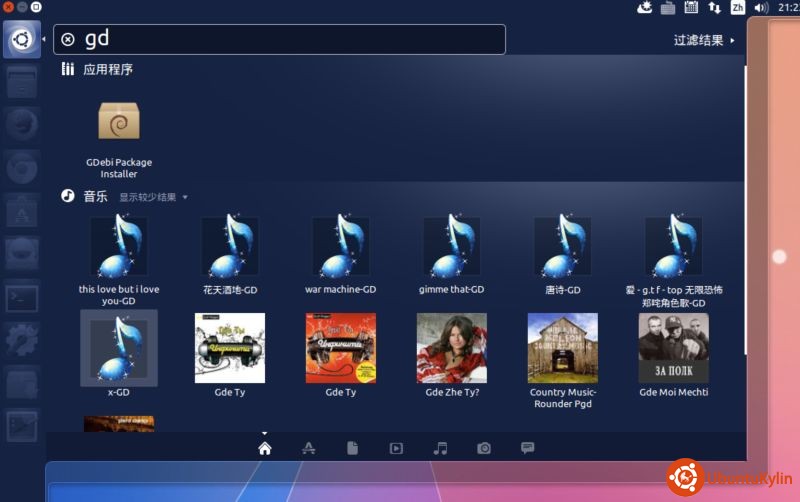Open the Music lens icon
The height and width of the screenshot is (502, 800).
point(441,448)
